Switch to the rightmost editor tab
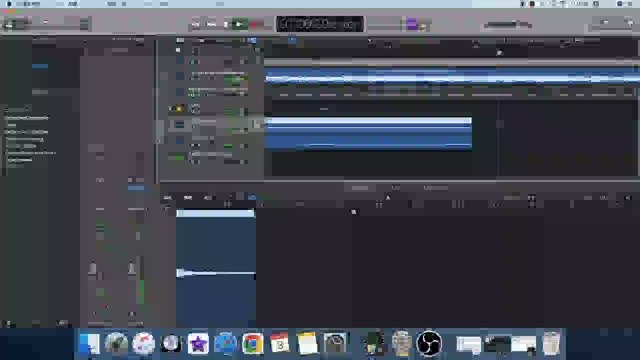640x360 pixels. tap(436, 188)
